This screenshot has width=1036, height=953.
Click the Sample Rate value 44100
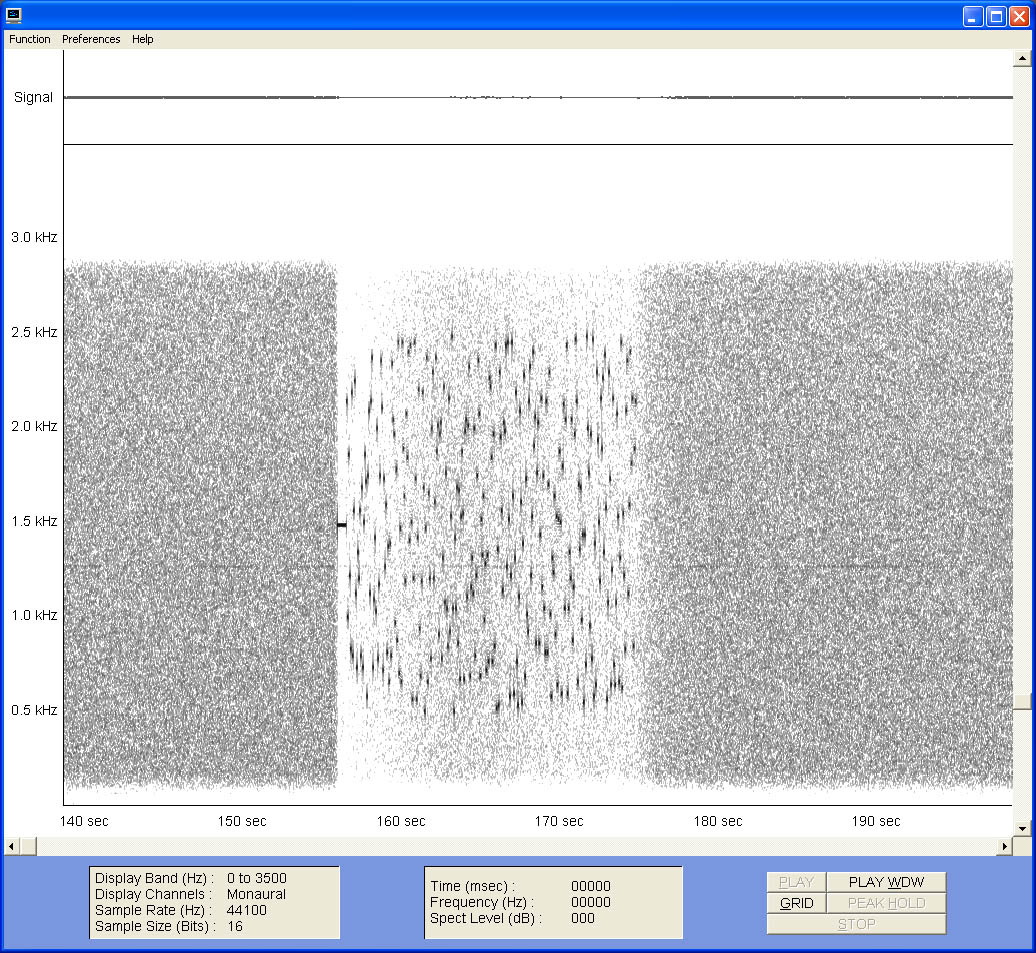[x=246, y=911]
